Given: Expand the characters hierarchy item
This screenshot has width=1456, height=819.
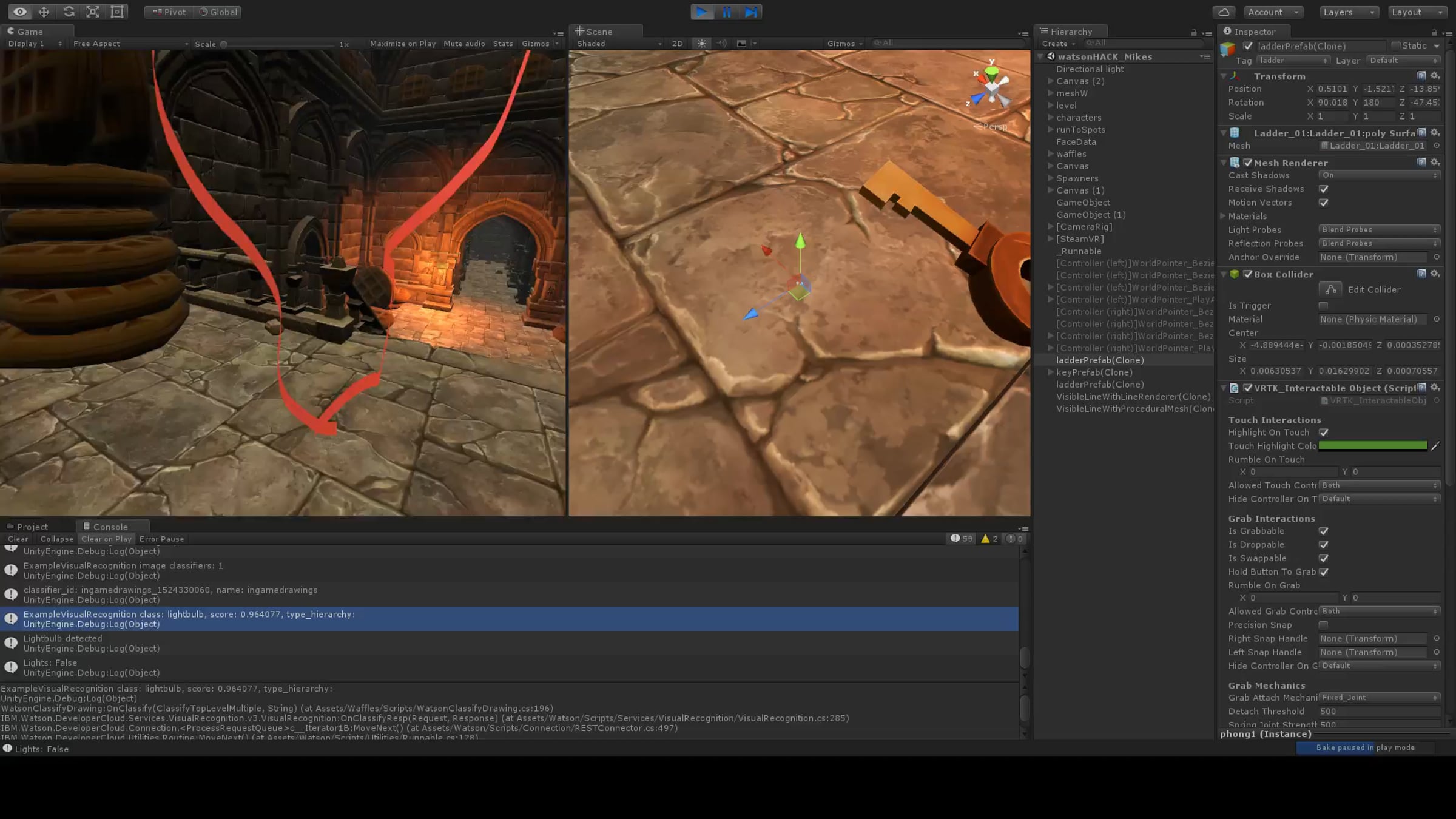Looking at the screenshot, I should pyautogui.click(x=1051, y=118).
